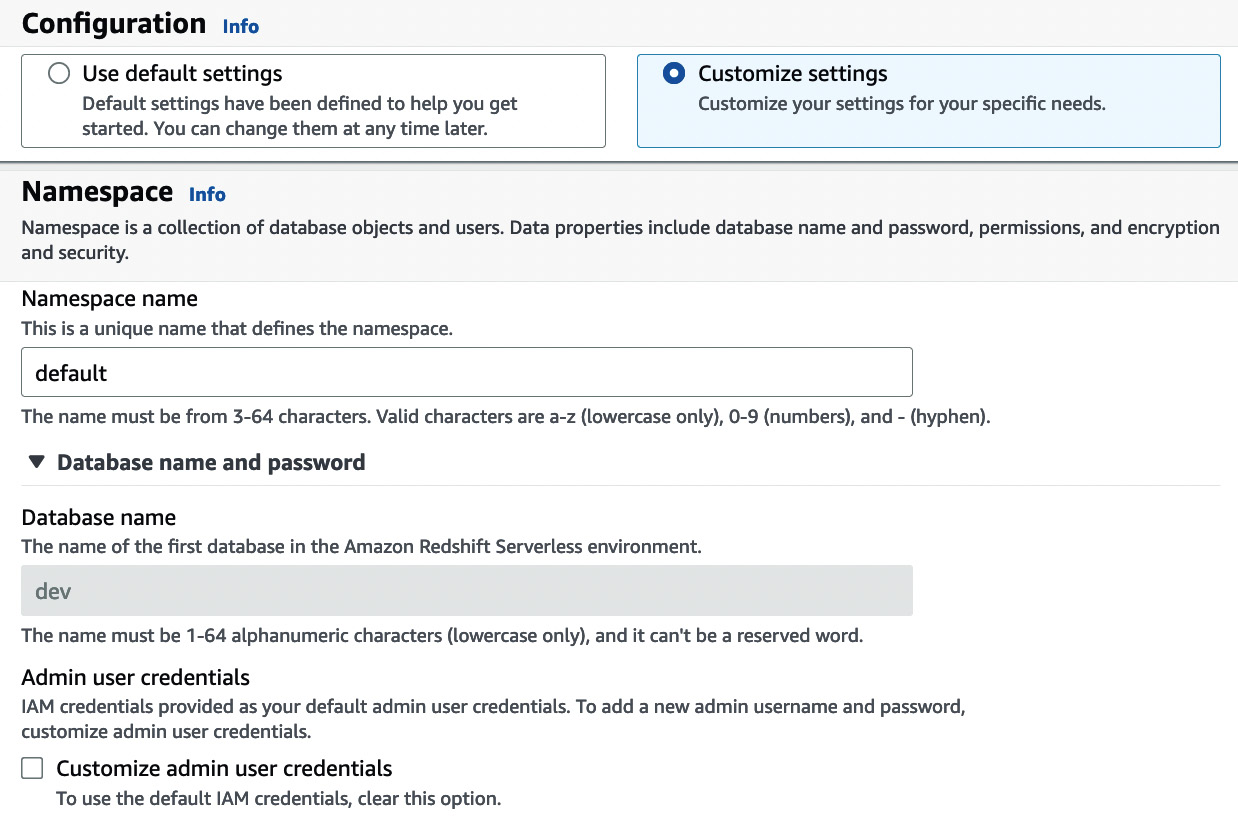The height and width of the screenshot is (821, 1238).
Task: Enable Customize admin user credentials checkbox
Action: pyautogui.click(x=33, y=768)
